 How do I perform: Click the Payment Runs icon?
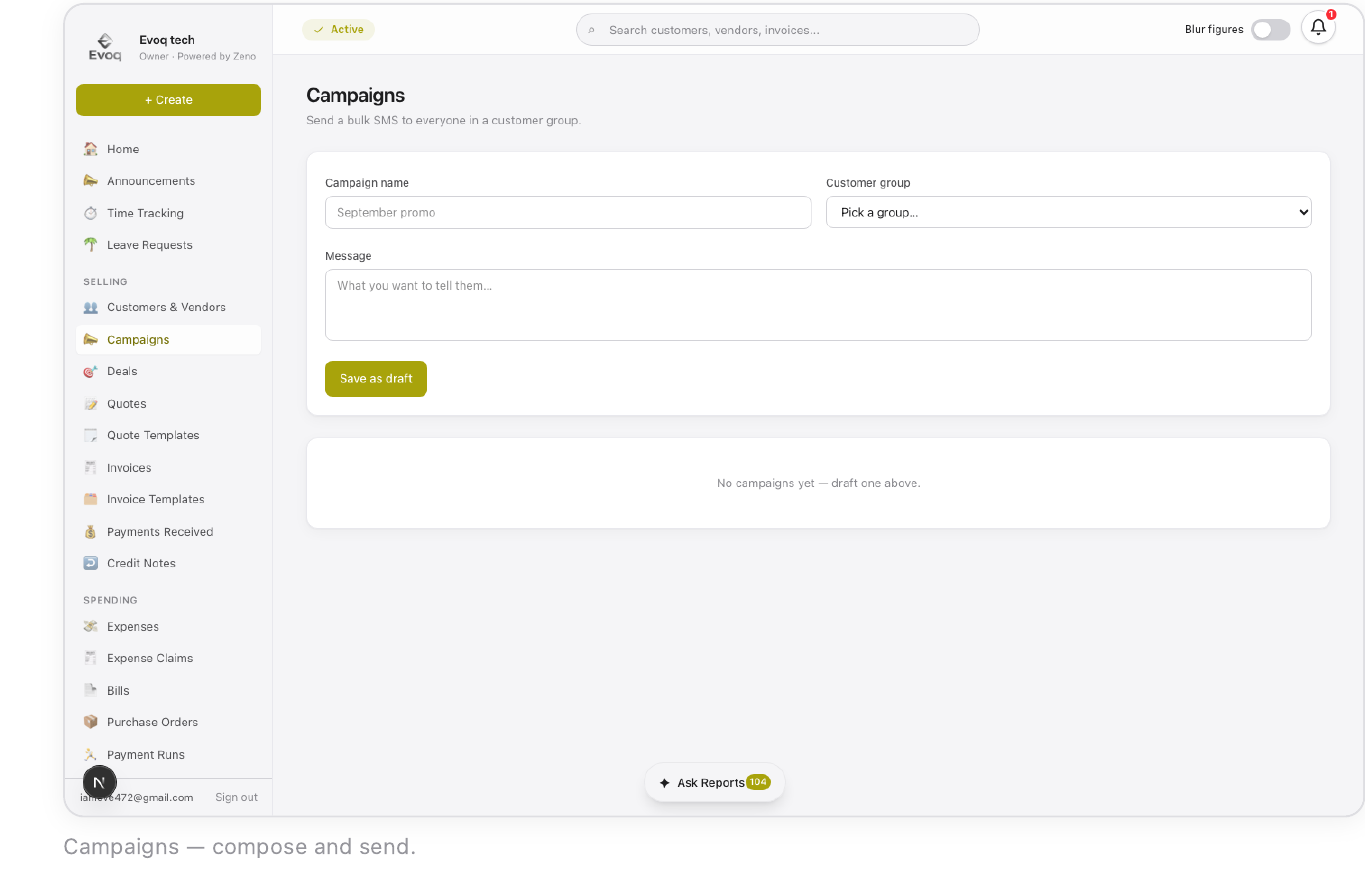click(91, 755)
